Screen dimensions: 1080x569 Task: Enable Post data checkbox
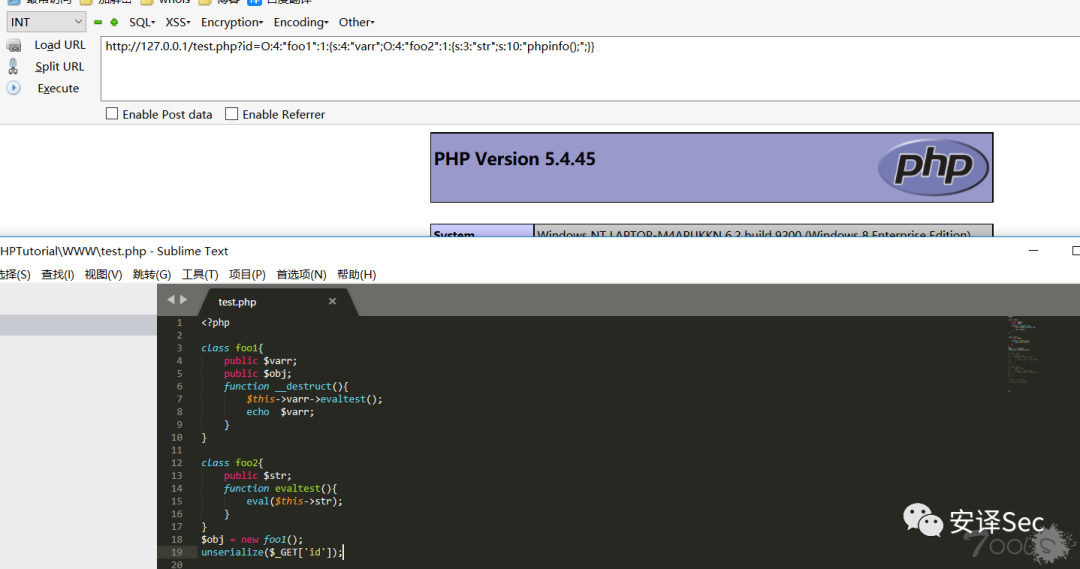[x=112, y=114]
